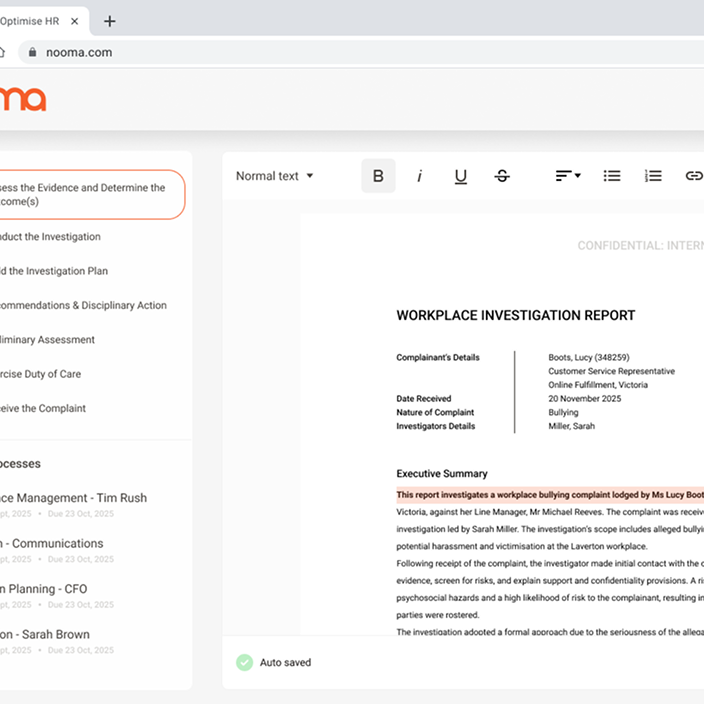
Task: Click complainant name Boots, Lucy (348259)
Action: [x=589, y=357]
